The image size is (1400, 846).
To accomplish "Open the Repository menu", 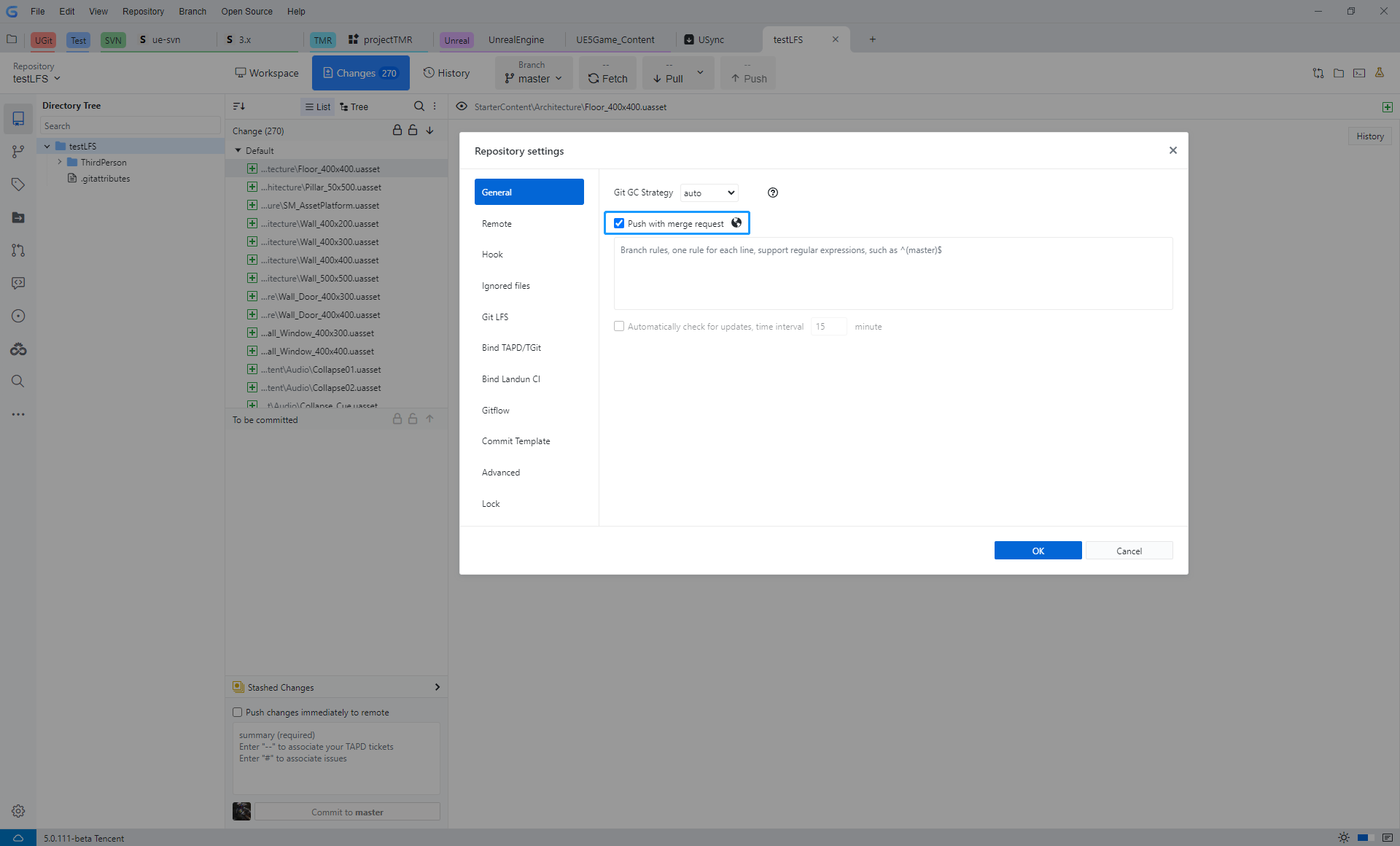I will click(x=143, y=11).
